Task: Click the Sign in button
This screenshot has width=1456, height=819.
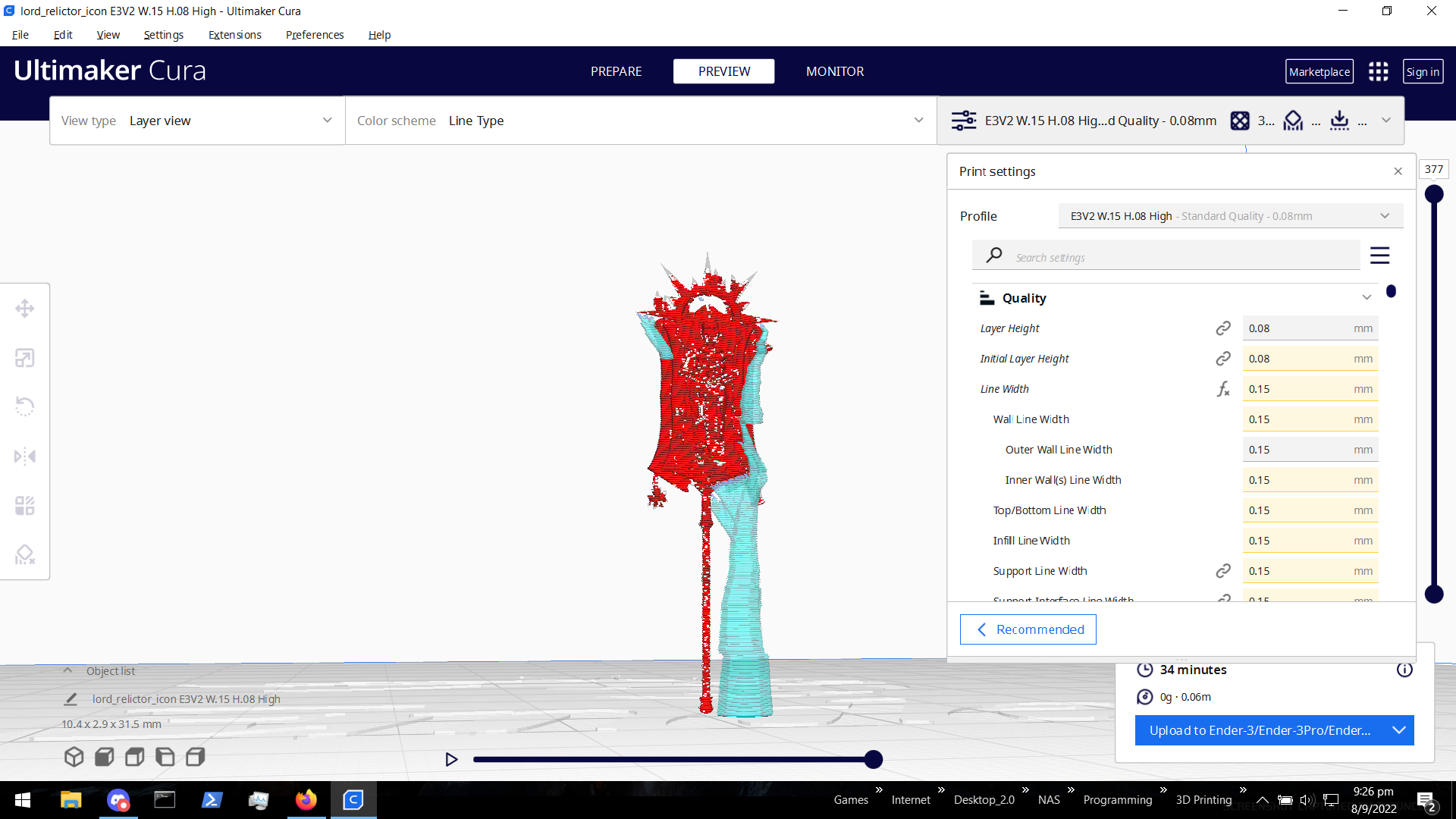Action: [x=1423, y=71]
